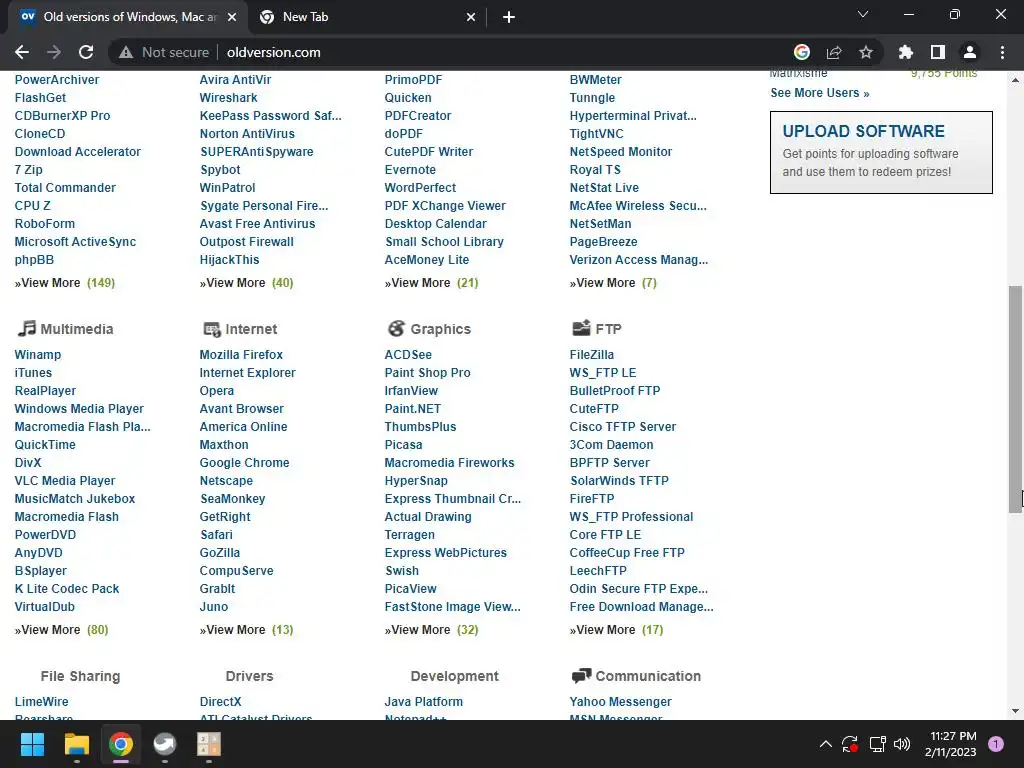Click the Internet category icon
The width and height of the screenshot is (1024, 768).
click(x=212, y=329)
